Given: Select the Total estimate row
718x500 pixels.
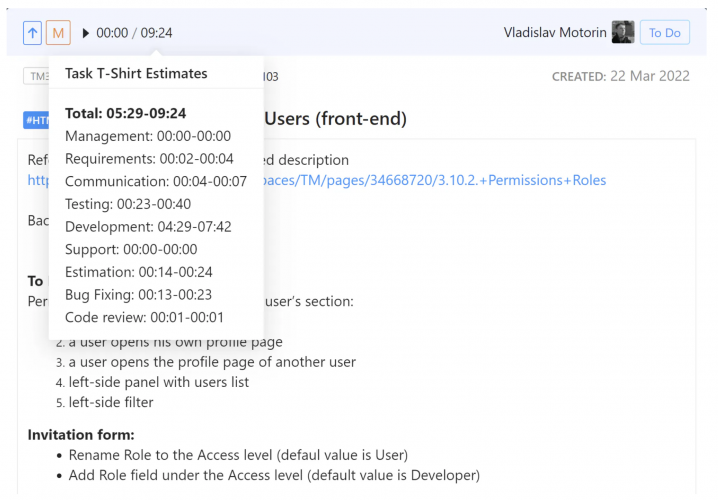Looking at the screenshot, I should 125,113.
